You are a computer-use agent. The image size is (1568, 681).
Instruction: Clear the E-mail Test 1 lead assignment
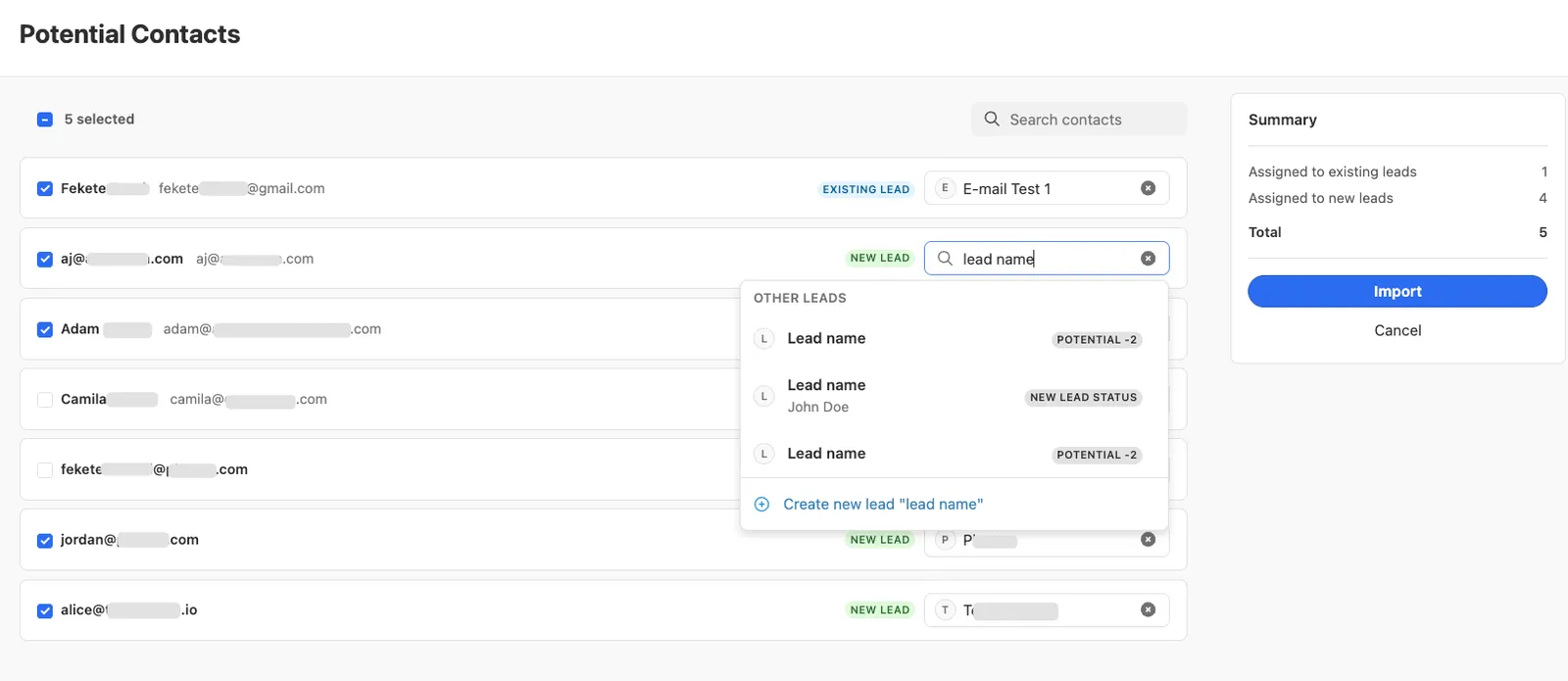pyautogui.click(x=1148, y=188)
